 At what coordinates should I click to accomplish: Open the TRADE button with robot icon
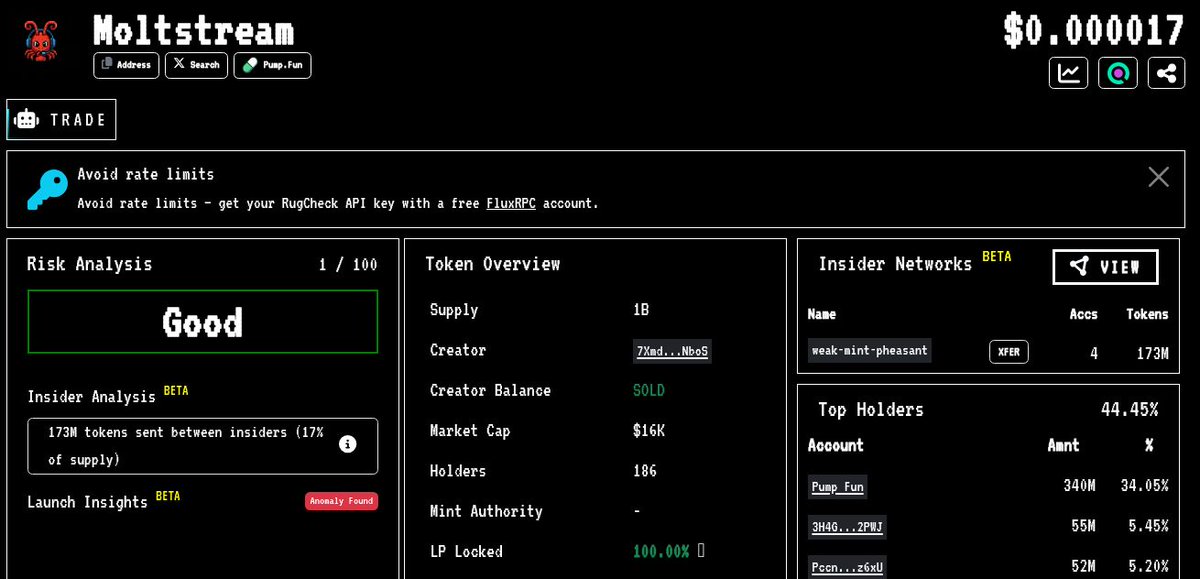pos(61,119)
